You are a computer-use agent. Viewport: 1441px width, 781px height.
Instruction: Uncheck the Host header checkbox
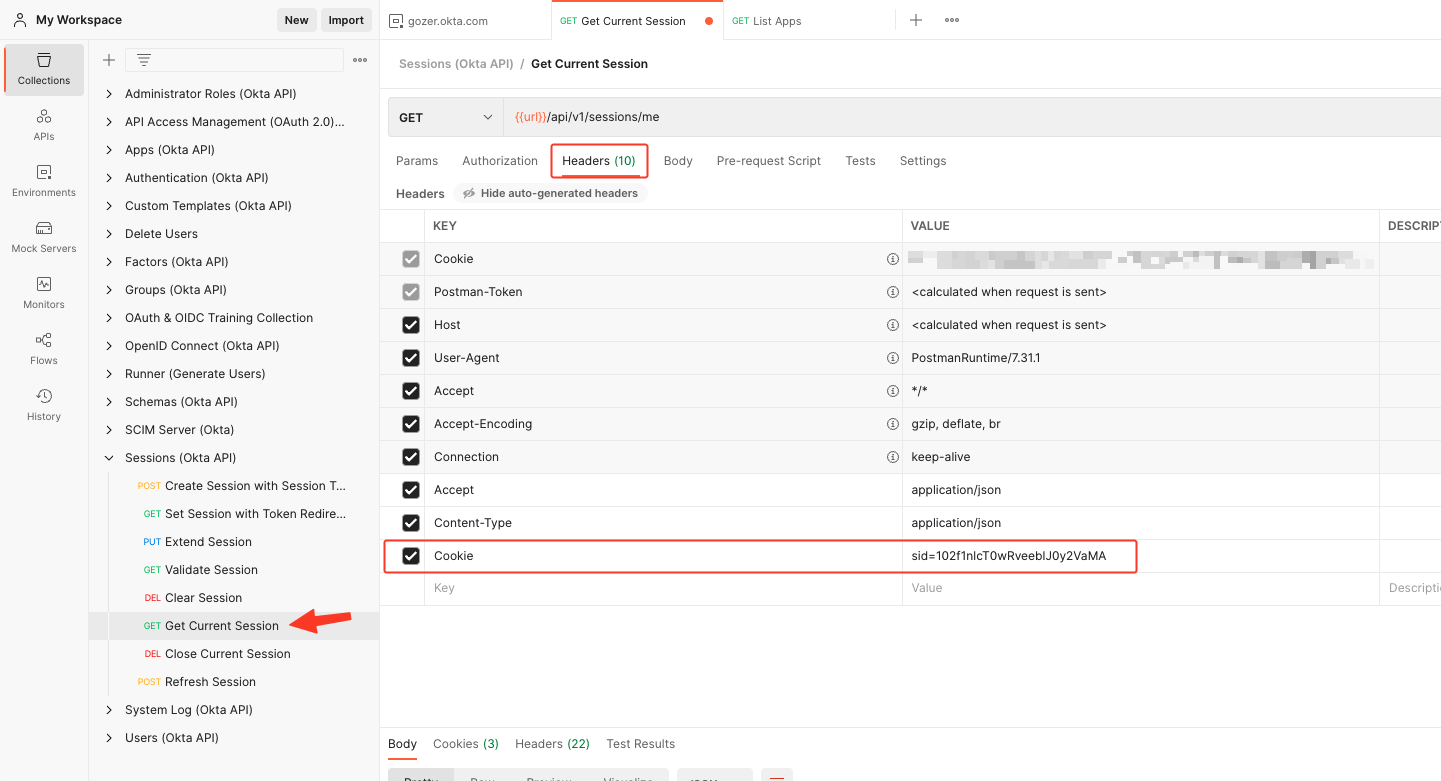click(411, 325)
